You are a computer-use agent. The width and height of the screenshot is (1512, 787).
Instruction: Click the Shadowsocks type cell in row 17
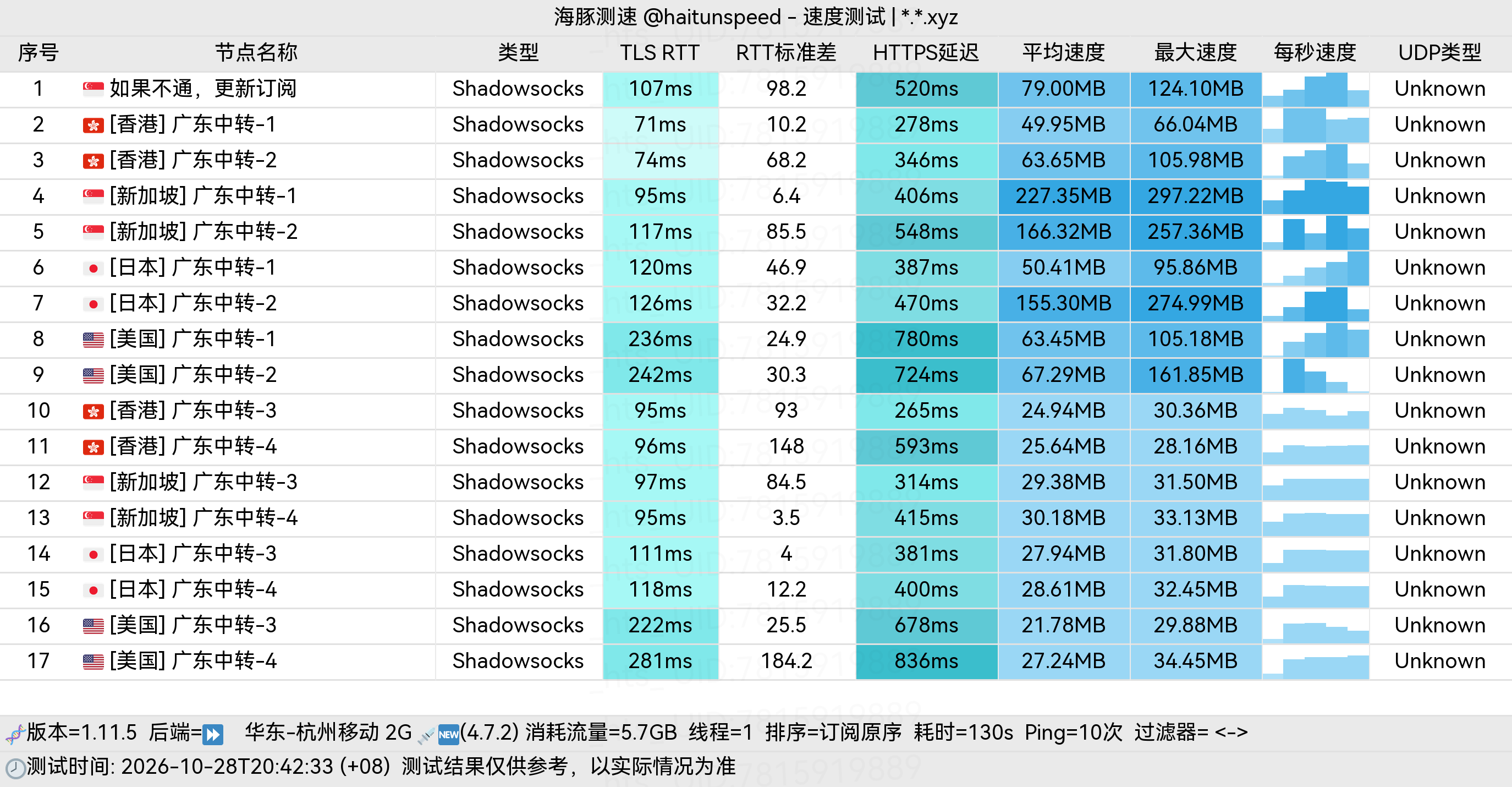tap(518, 662)
